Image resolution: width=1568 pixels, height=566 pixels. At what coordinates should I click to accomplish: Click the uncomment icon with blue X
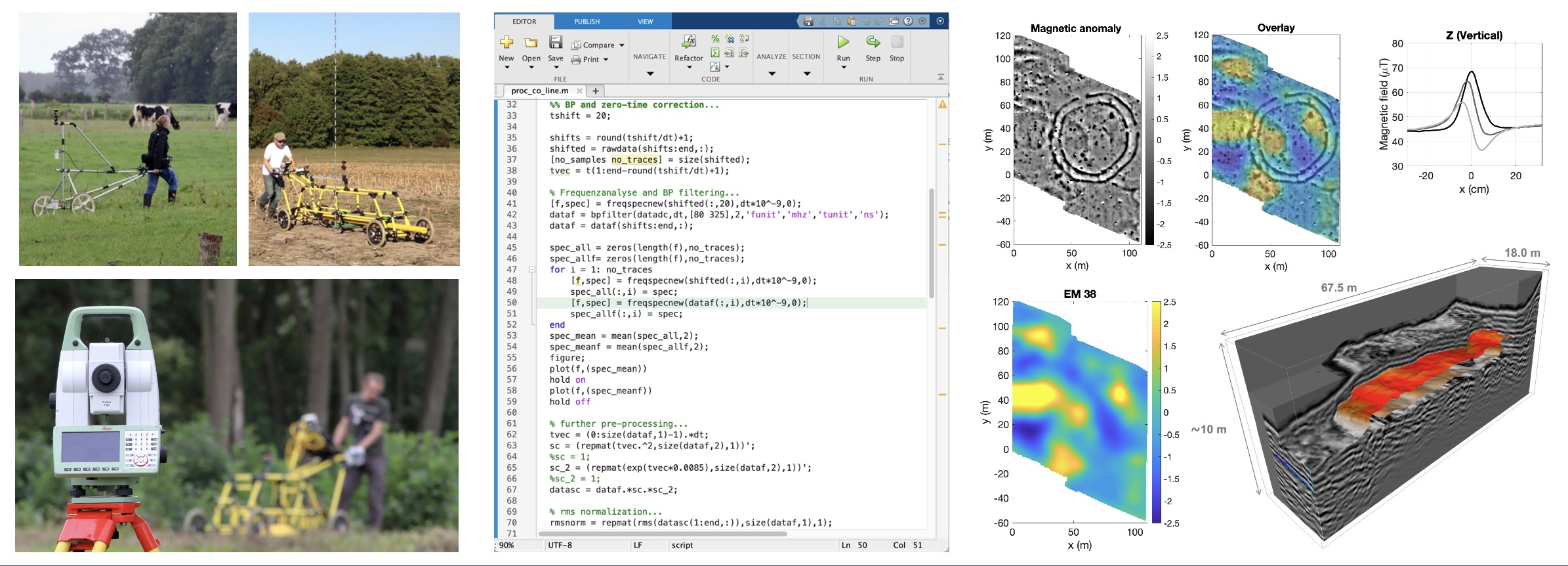coord(730,39)
